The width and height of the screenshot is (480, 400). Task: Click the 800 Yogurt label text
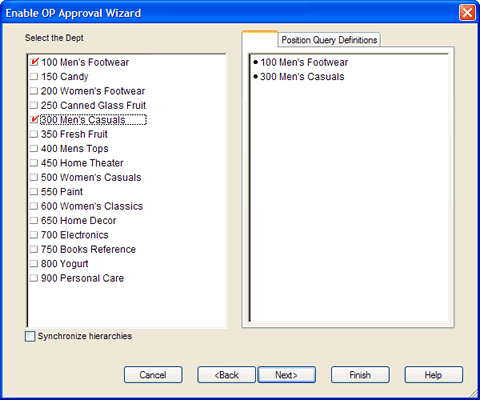65,264
